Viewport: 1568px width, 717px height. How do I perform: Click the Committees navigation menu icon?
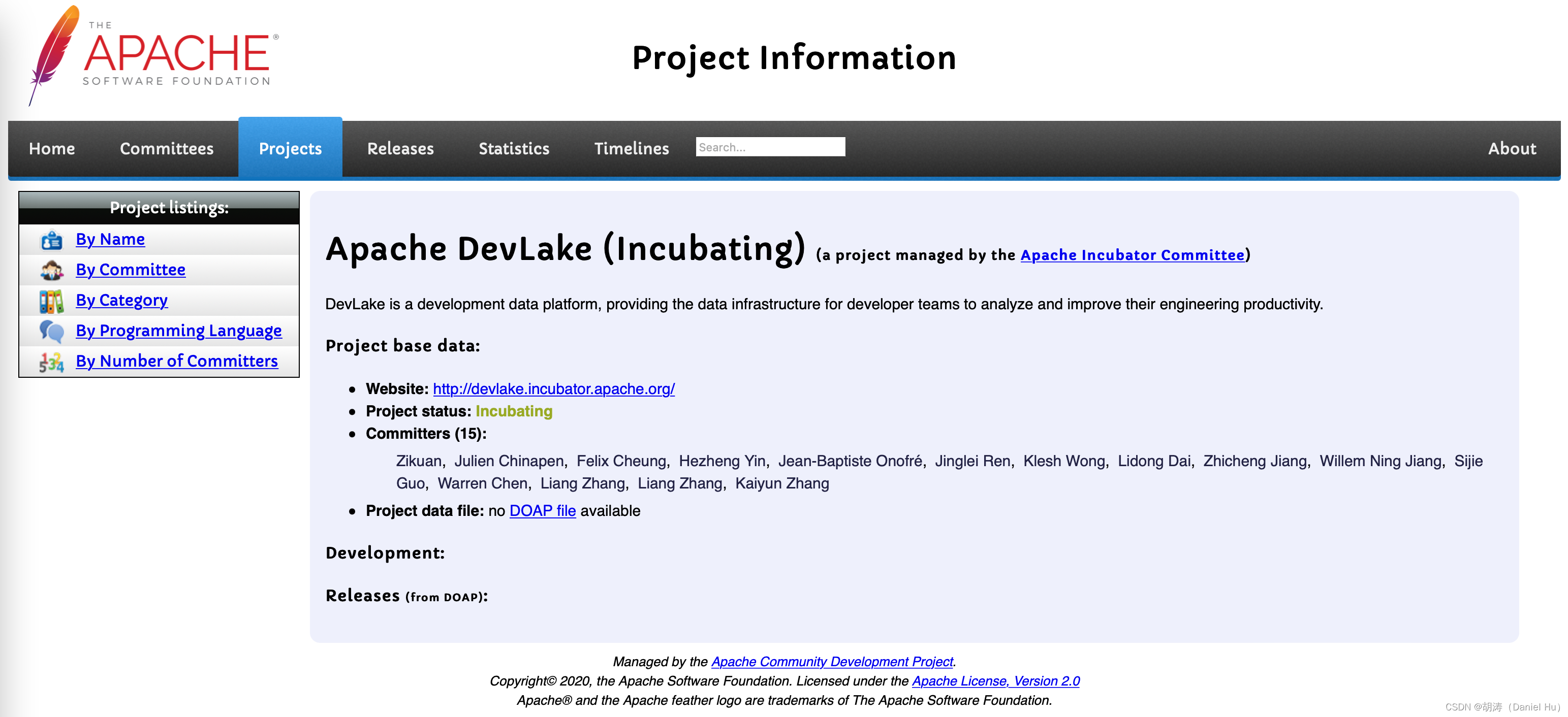point(166,148)
